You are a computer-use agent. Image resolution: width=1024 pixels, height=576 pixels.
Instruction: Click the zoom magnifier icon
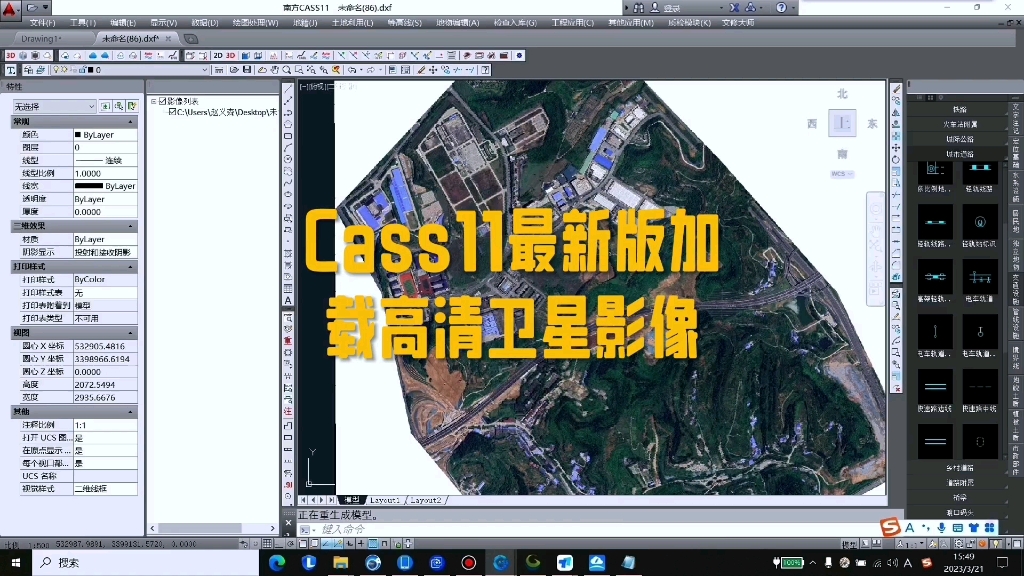[287, 70]
